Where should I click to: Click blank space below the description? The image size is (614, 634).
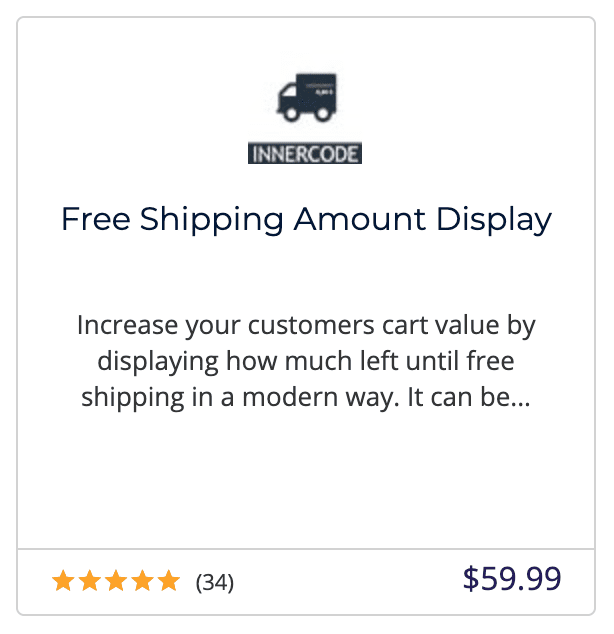[x=306, y=480]
